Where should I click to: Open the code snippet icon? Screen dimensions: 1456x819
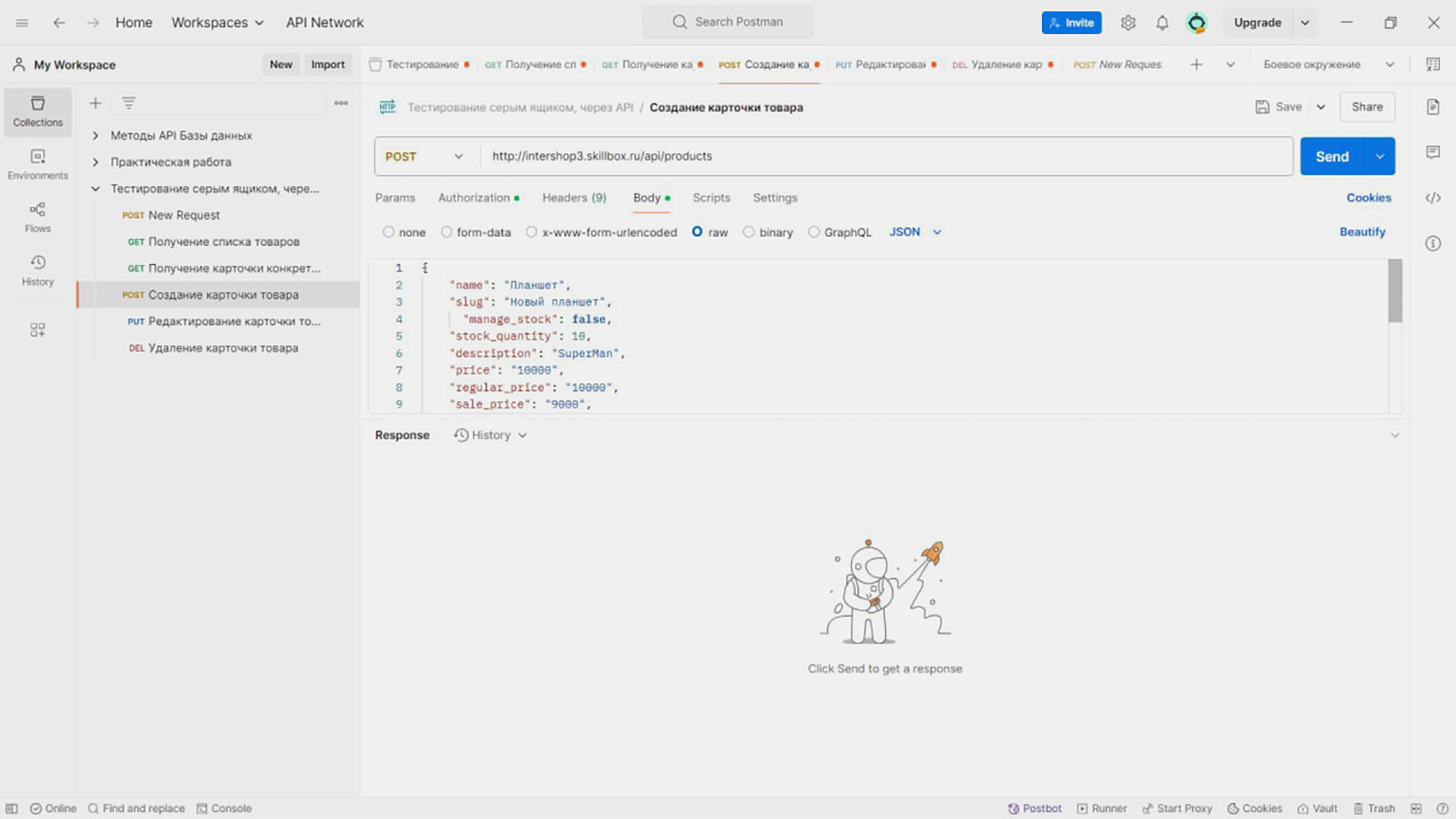[1433, 198]
